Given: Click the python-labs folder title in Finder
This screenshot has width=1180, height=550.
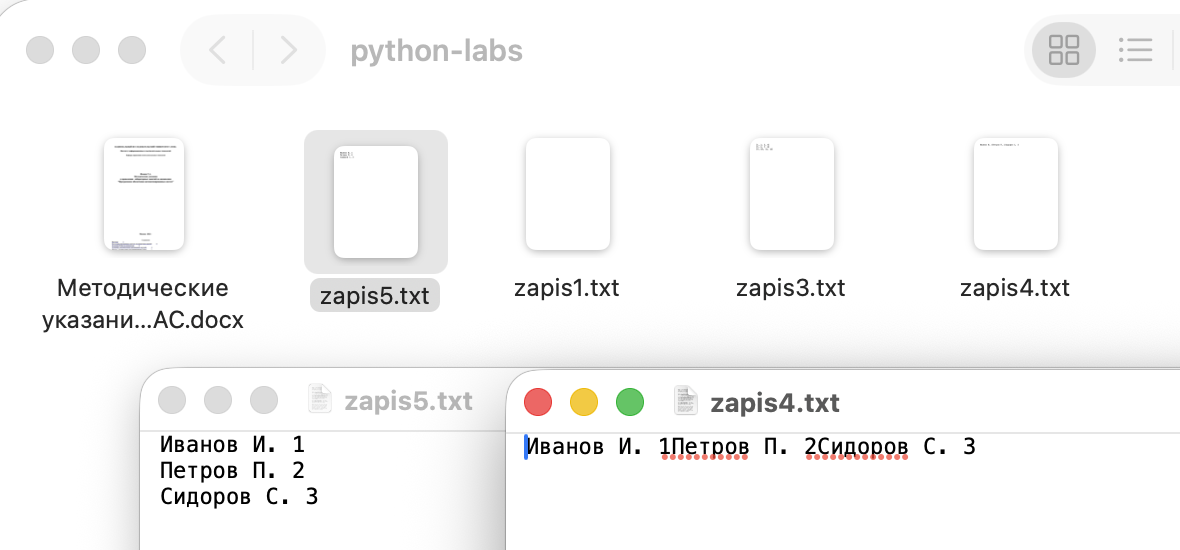Looking at the screenshot, I should click(x=437, y=50).
